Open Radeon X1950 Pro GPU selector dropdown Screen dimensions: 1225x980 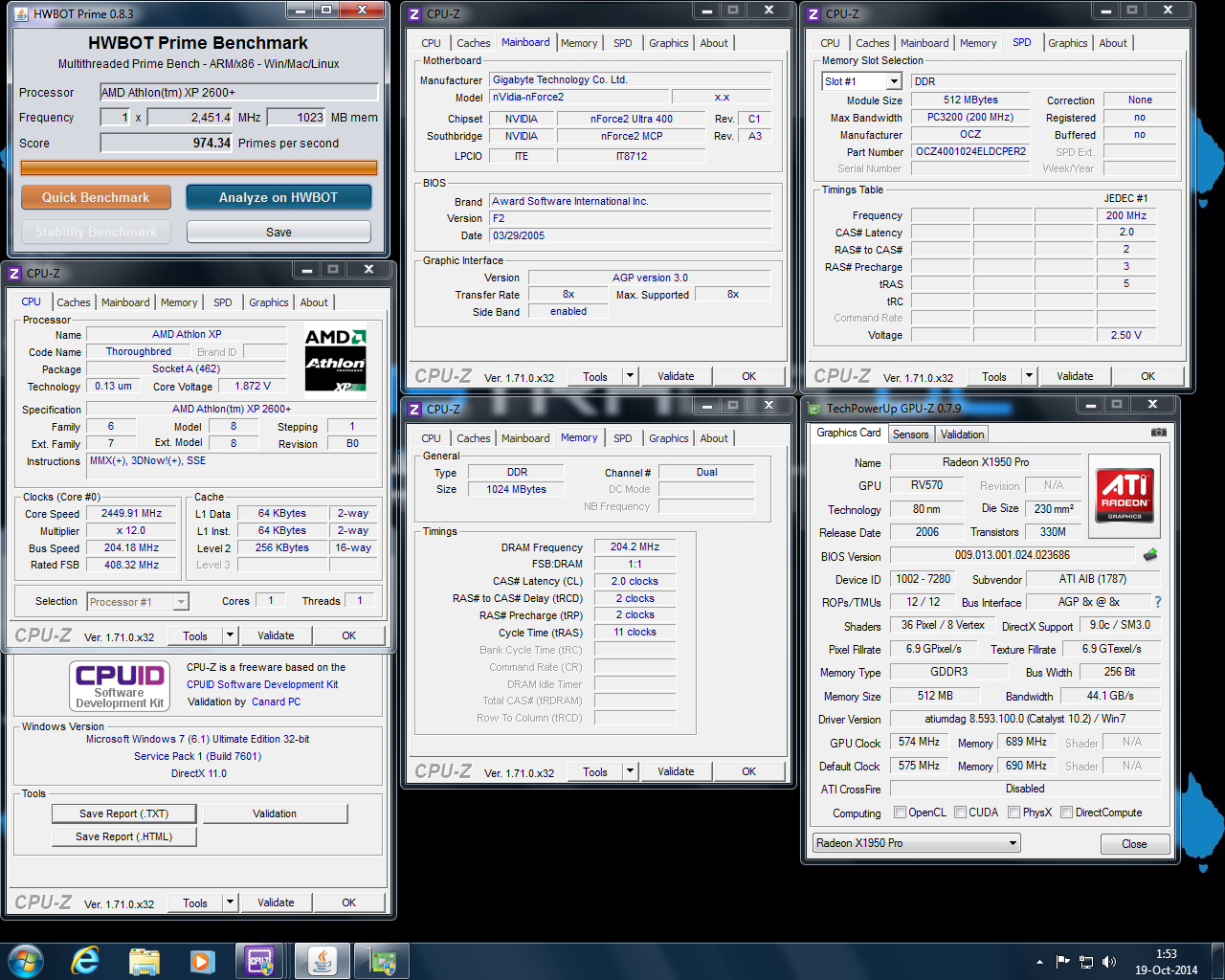(1013, 843)
